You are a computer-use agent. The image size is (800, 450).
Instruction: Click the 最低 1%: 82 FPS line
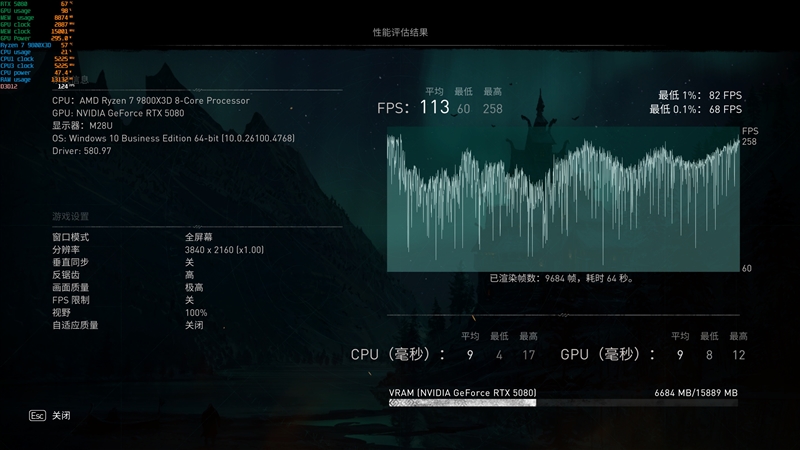[x=700, y=95]
